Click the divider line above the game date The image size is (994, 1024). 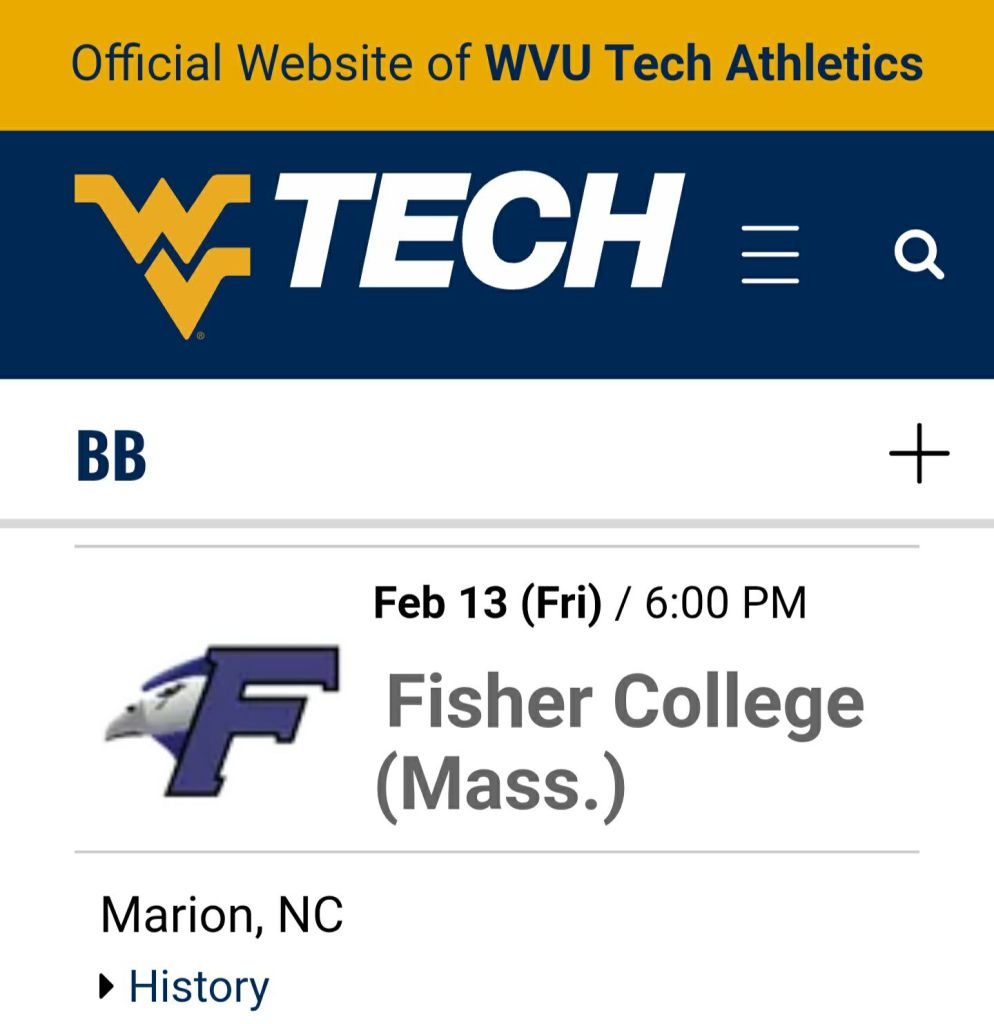tap(496, 547)
